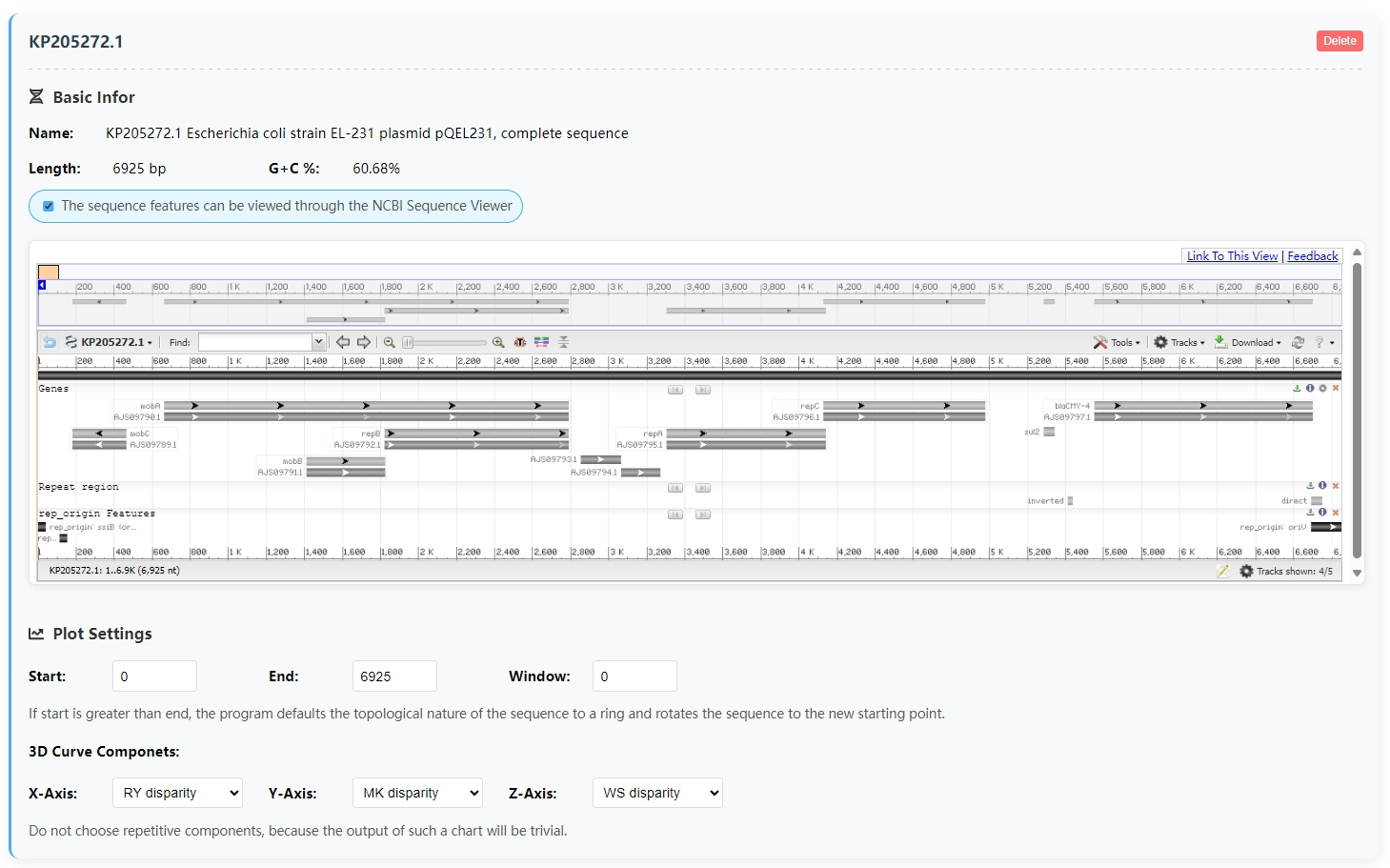Pan the sequence view left

343,342
